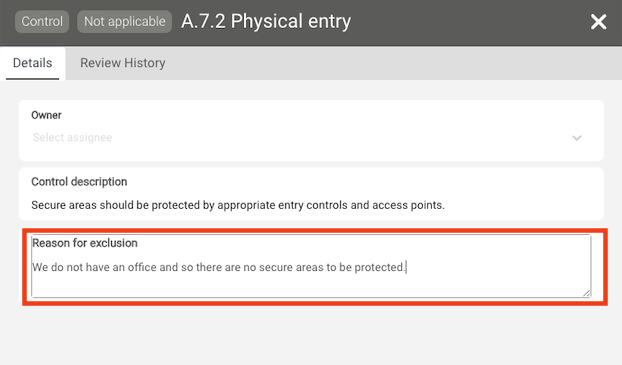This screenshot has height=365, width=622.
Task: Click the Control description heading
Action: coord(79,182)
